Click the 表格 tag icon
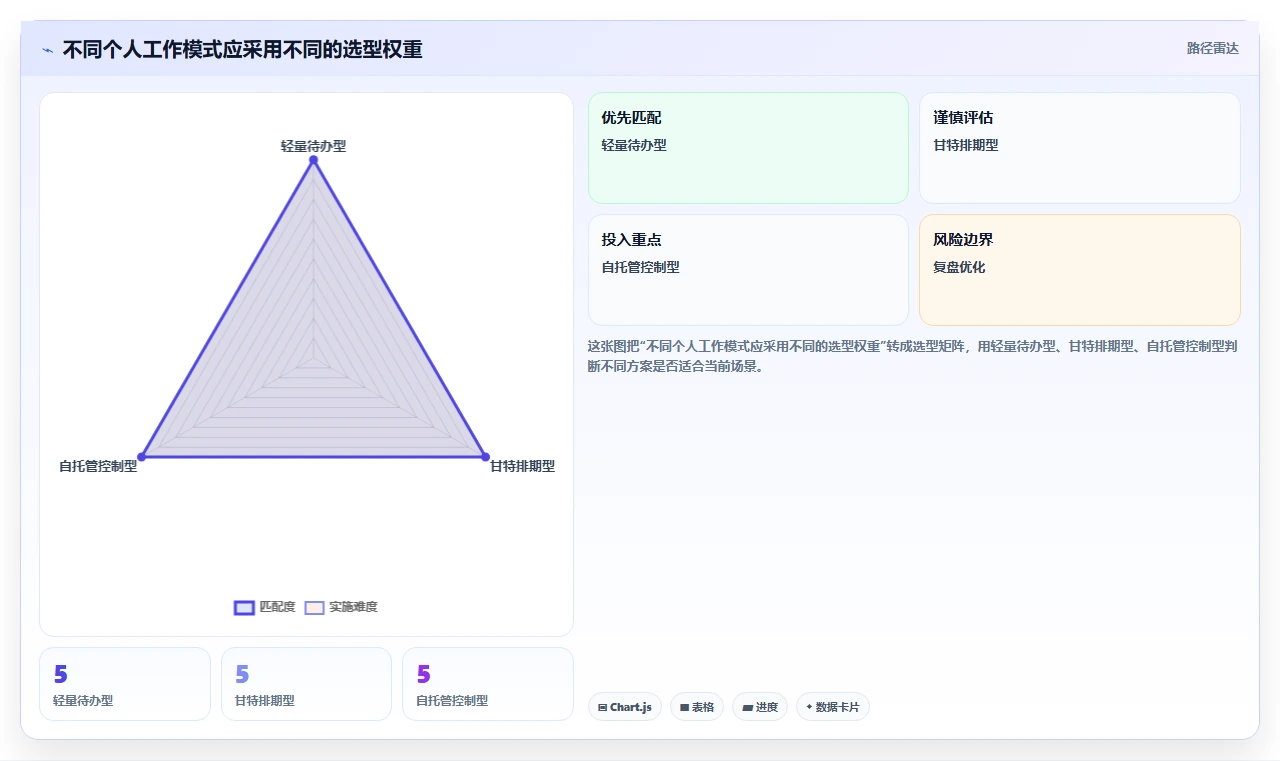 click(685, 707)
